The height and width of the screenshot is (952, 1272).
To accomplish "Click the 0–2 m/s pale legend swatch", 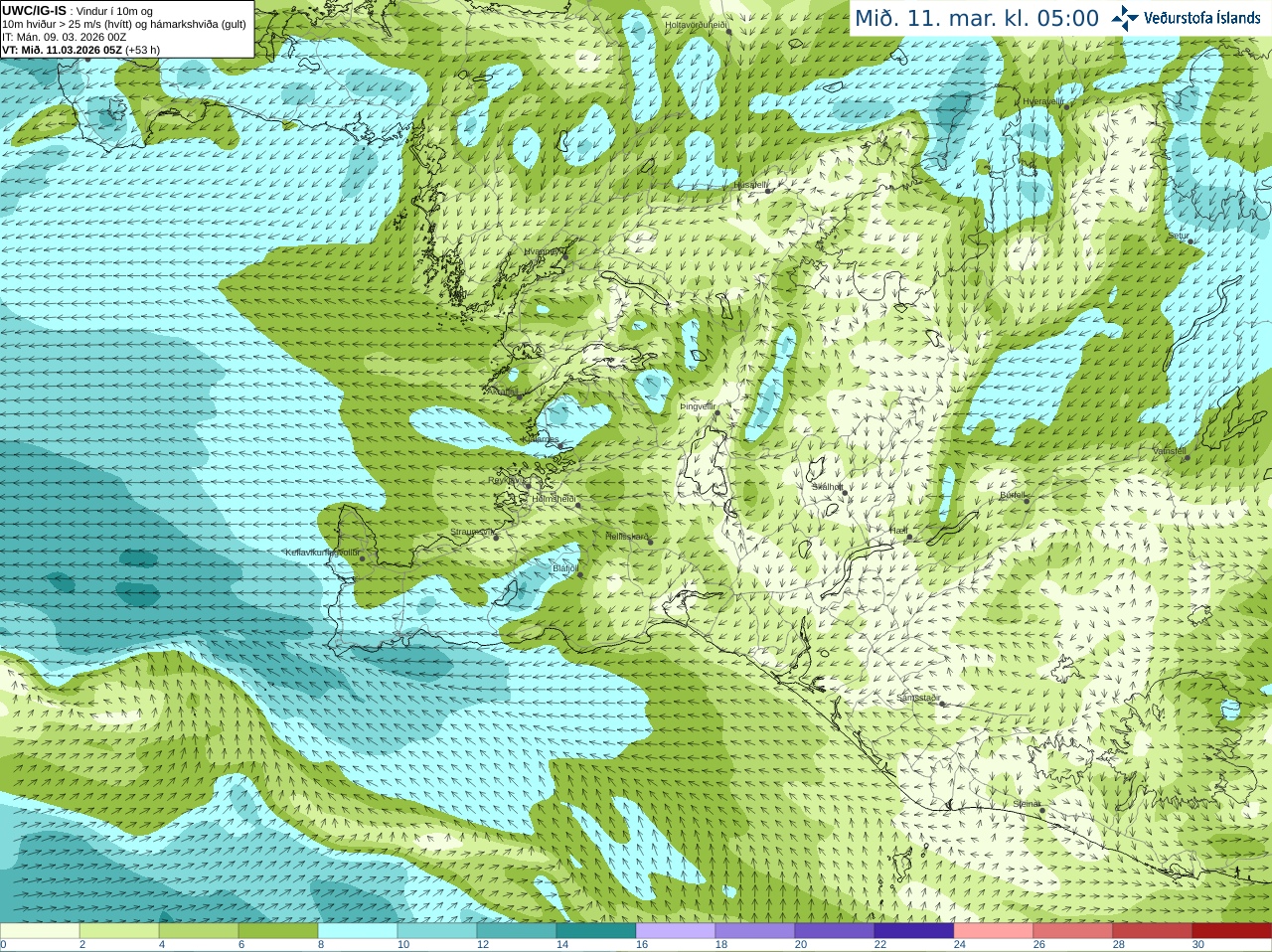I will pos(40,931).
